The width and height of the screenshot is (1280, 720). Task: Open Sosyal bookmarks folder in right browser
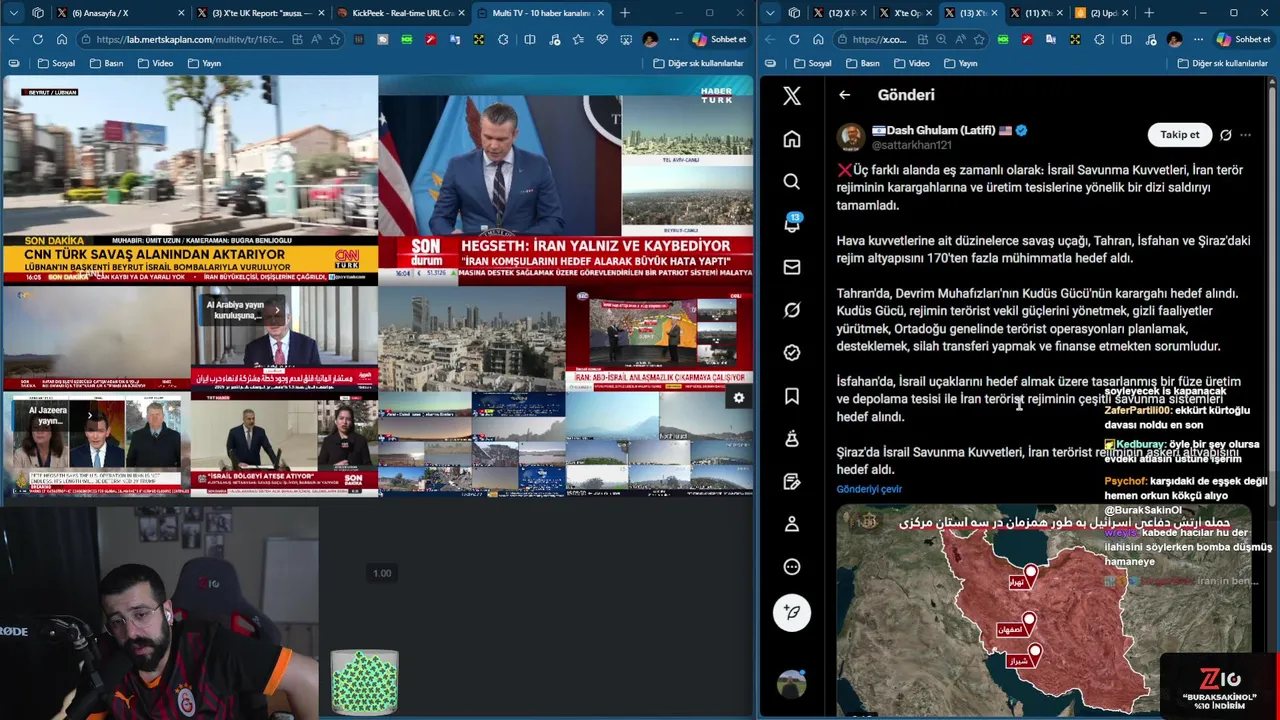click(813, 63)
